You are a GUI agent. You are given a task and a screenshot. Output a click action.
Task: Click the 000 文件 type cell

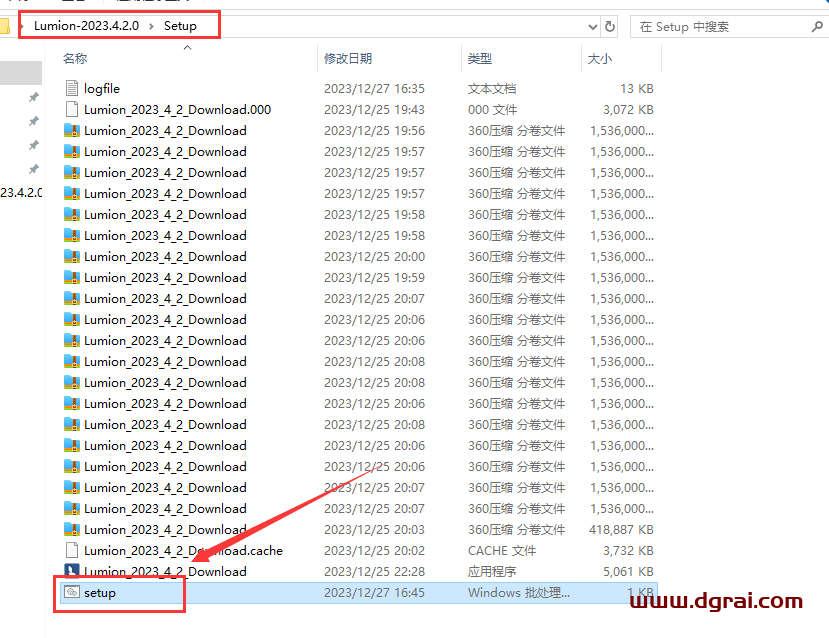click(x=493, y=109)
